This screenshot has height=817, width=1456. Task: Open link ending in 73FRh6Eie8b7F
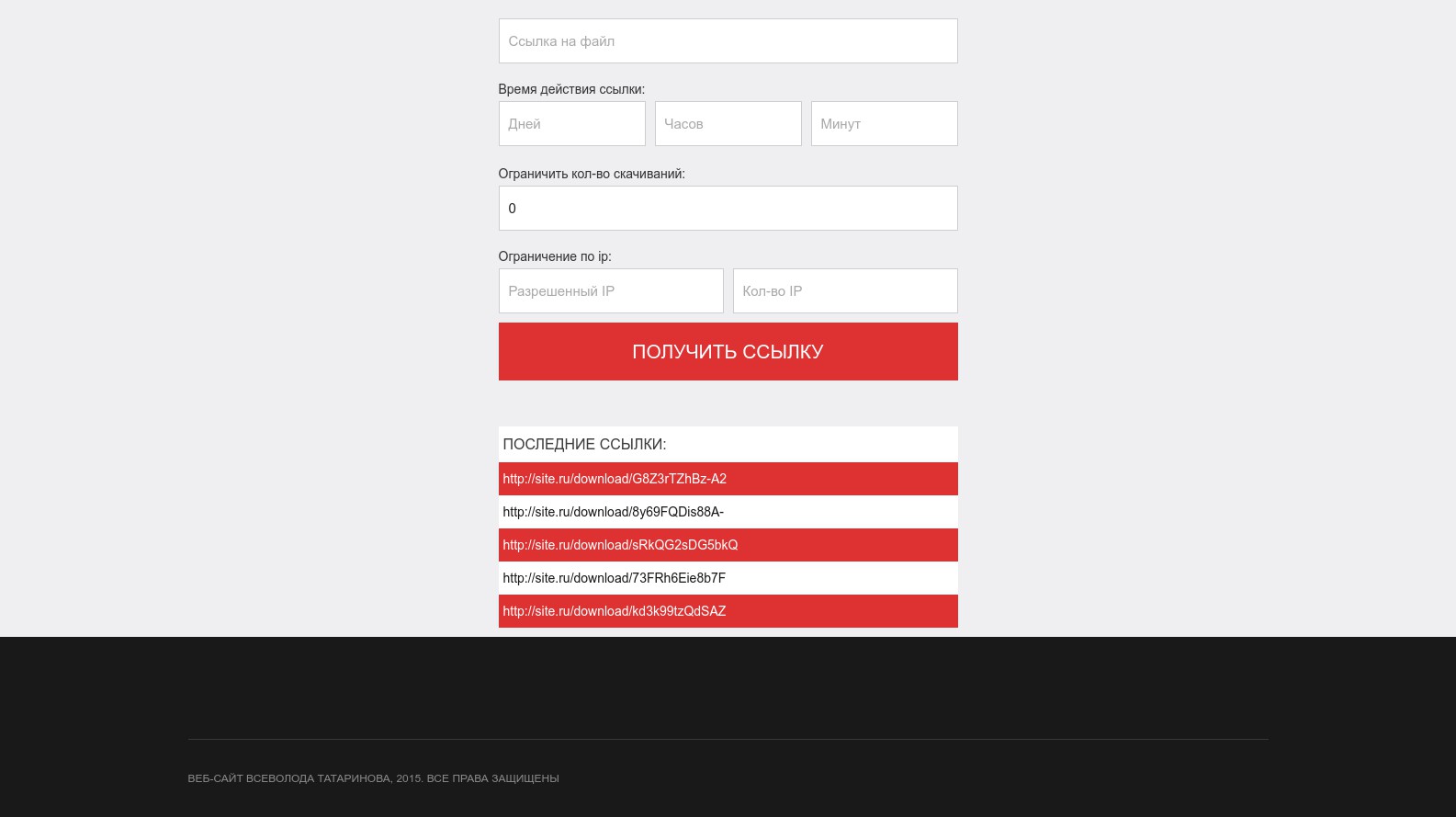[614, 578]
